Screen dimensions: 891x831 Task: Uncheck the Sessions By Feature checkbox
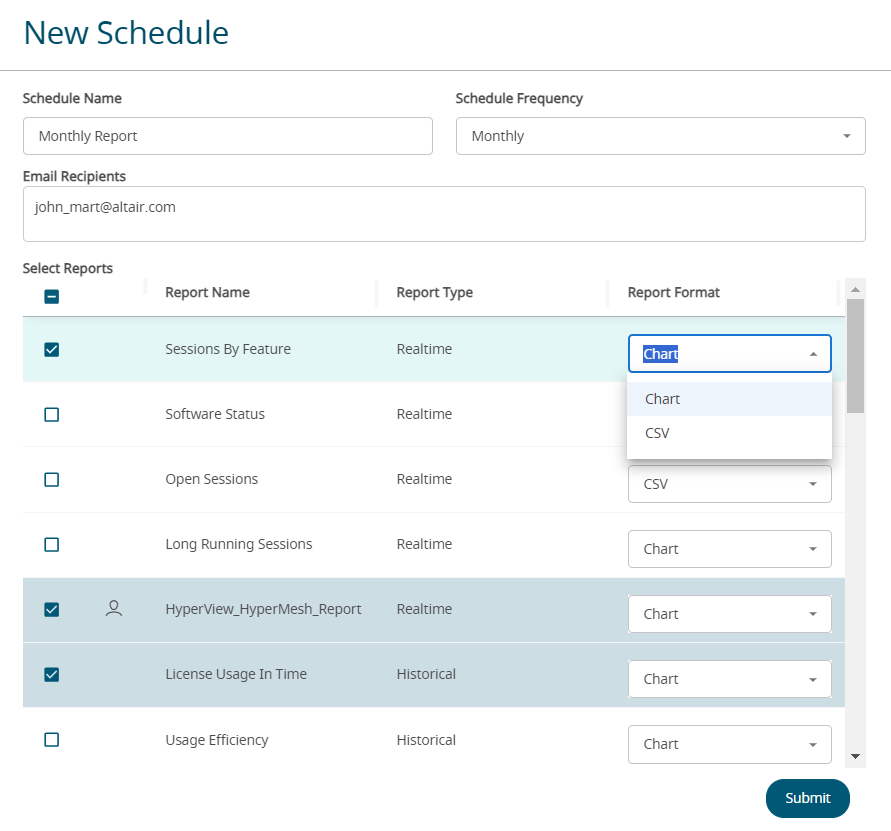[52, 349]
